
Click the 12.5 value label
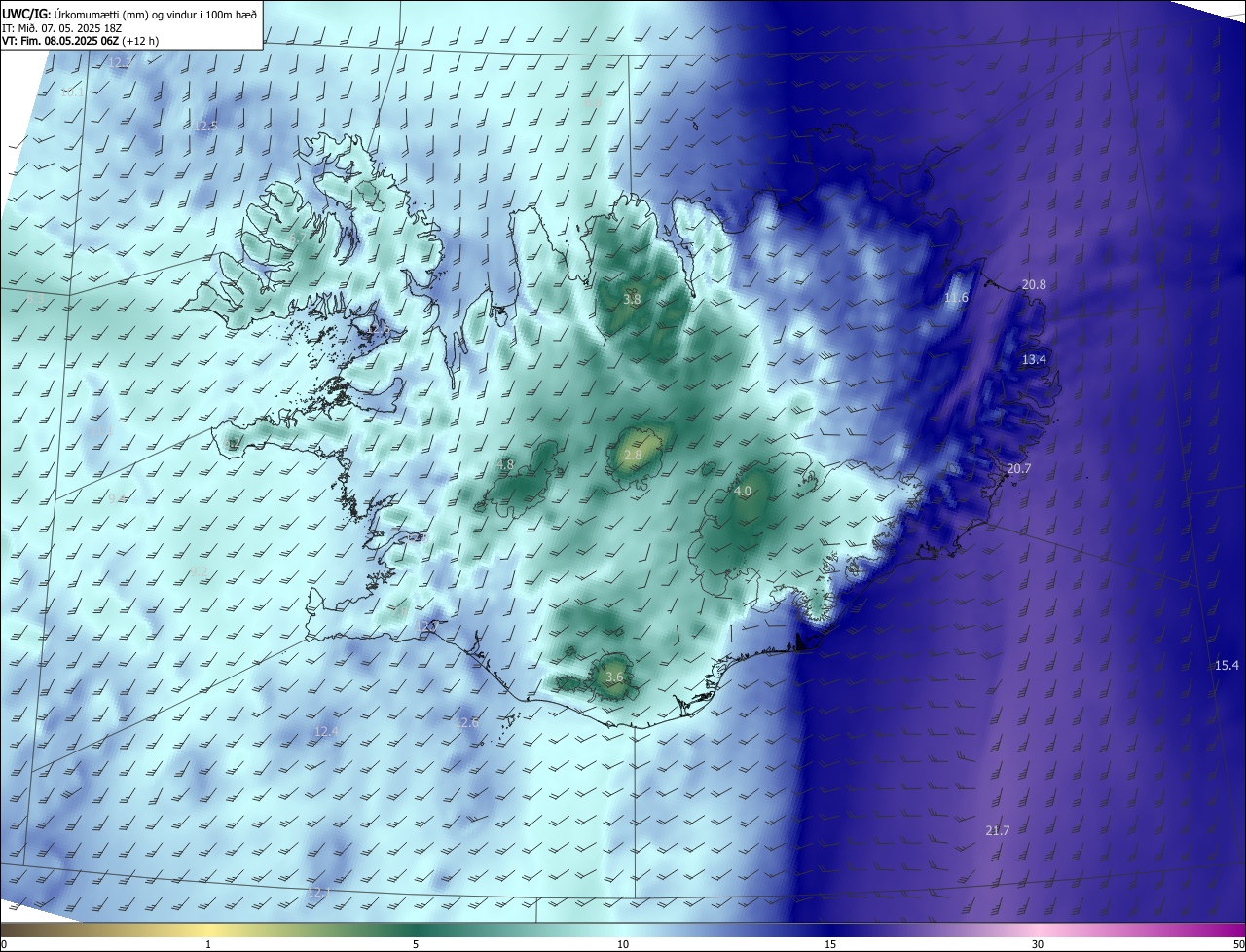click(205, 126)
